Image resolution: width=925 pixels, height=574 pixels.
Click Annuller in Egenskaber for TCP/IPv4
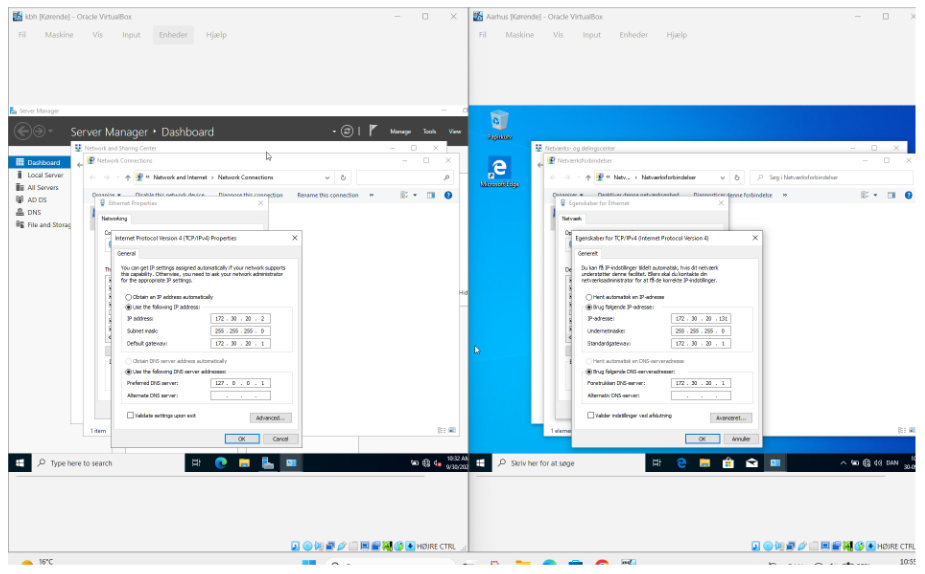[741, 439]
